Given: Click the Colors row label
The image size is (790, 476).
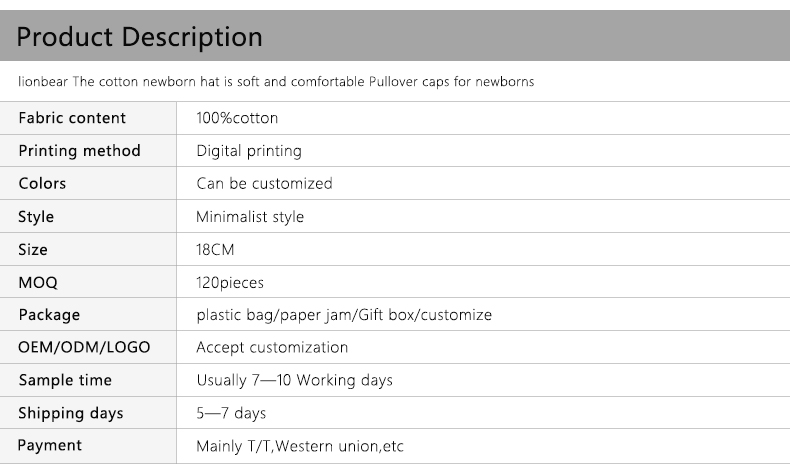Looking at the screenshot, I should 42,184.
